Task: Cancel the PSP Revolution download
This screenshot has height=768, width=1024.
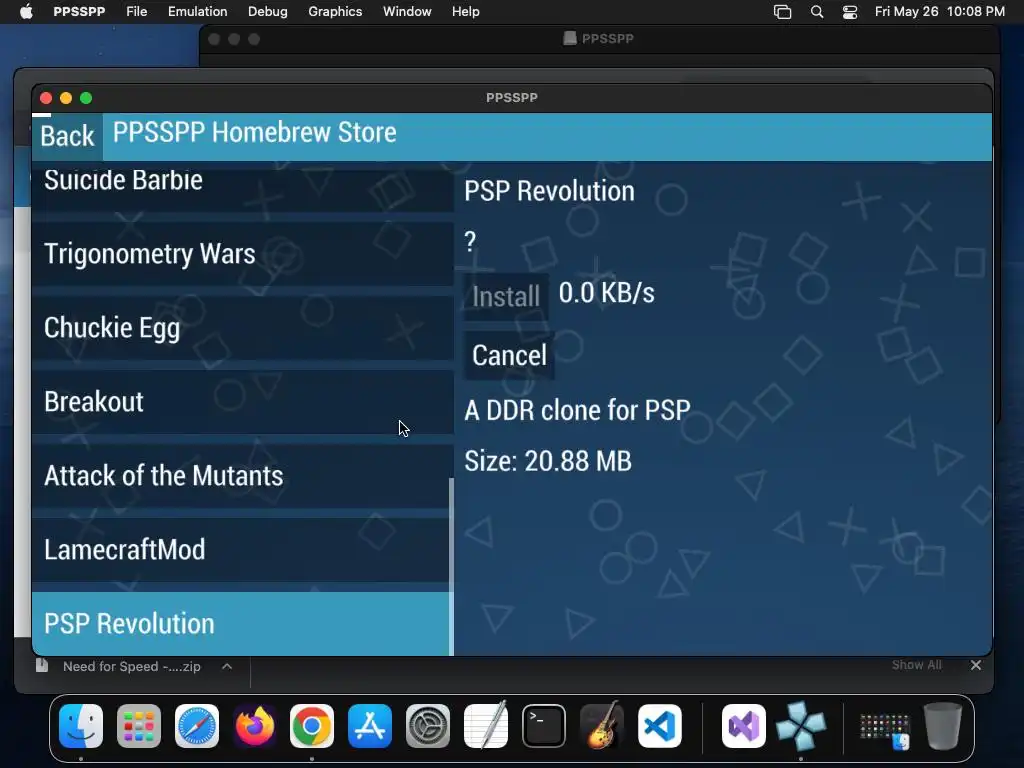Action: 509,356
